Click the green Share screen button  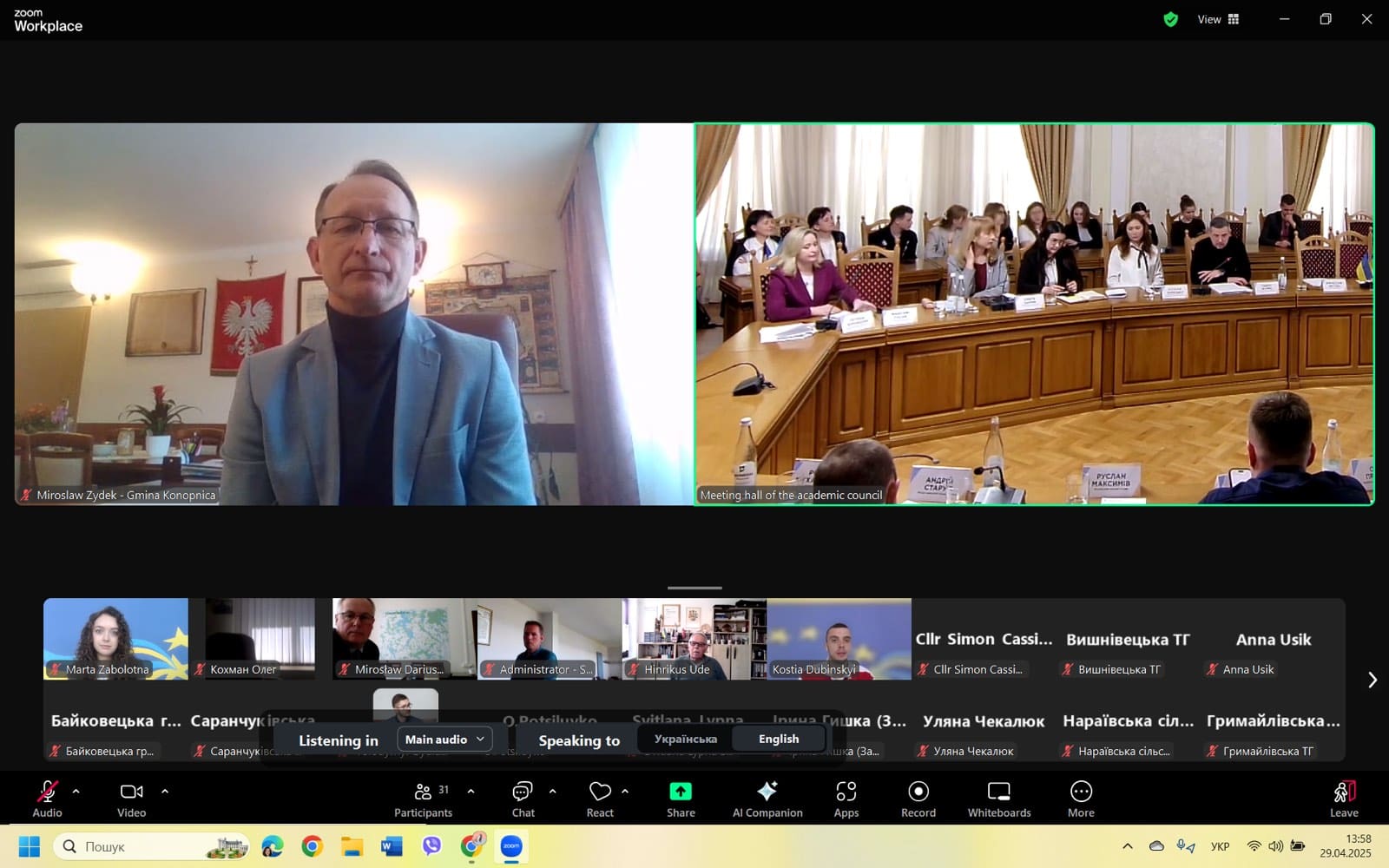pos(681,799)
